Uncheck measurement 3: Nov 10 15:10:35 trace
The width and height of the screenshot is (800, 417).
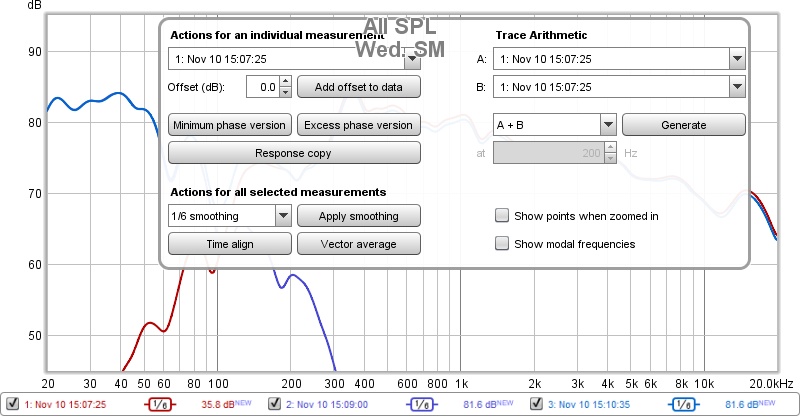tap(536, 404)
